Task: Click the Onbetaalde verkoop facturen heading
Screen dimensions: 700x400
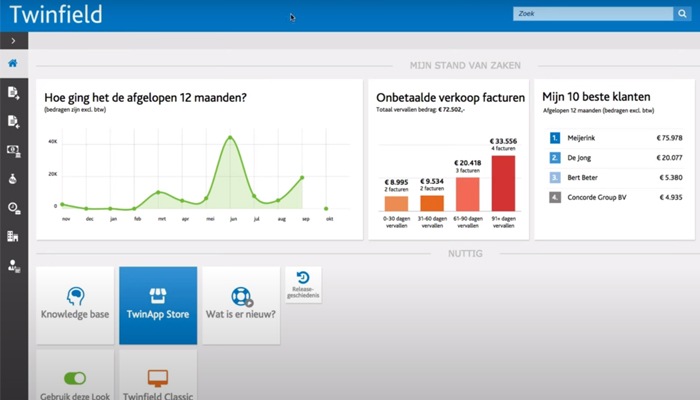Action: (x=450, y=97)
